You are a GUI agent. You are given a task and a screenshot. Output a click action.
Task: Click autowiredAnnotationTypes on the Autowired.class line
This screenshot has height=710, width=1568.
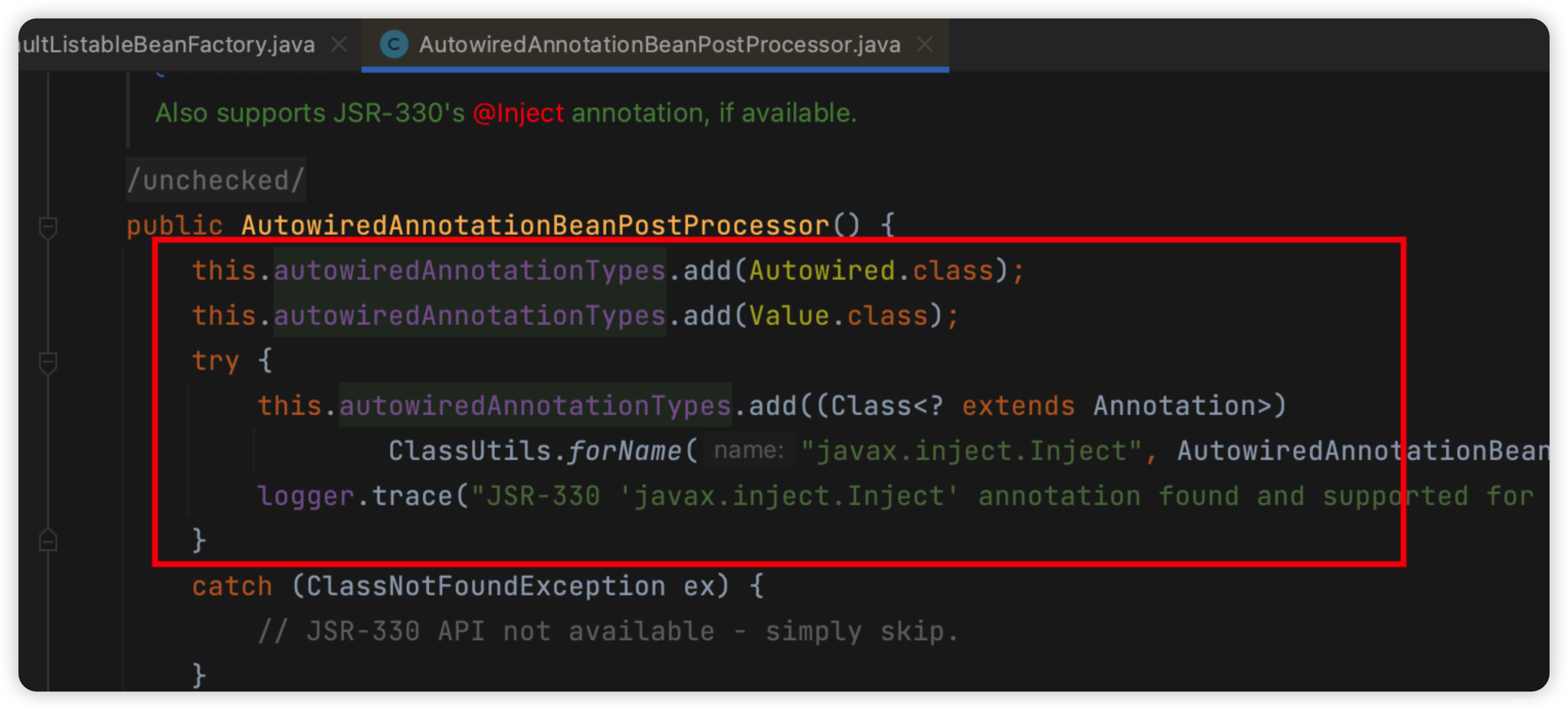tap(469, 270)
